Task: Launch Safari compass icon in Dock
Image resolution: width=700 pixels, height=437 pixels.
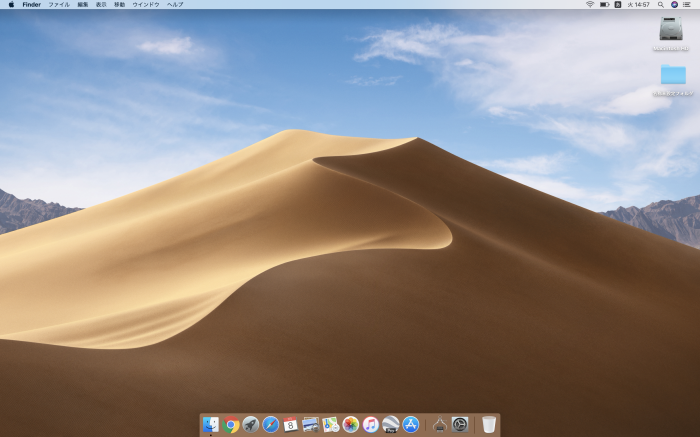Action: pos(271,425)
